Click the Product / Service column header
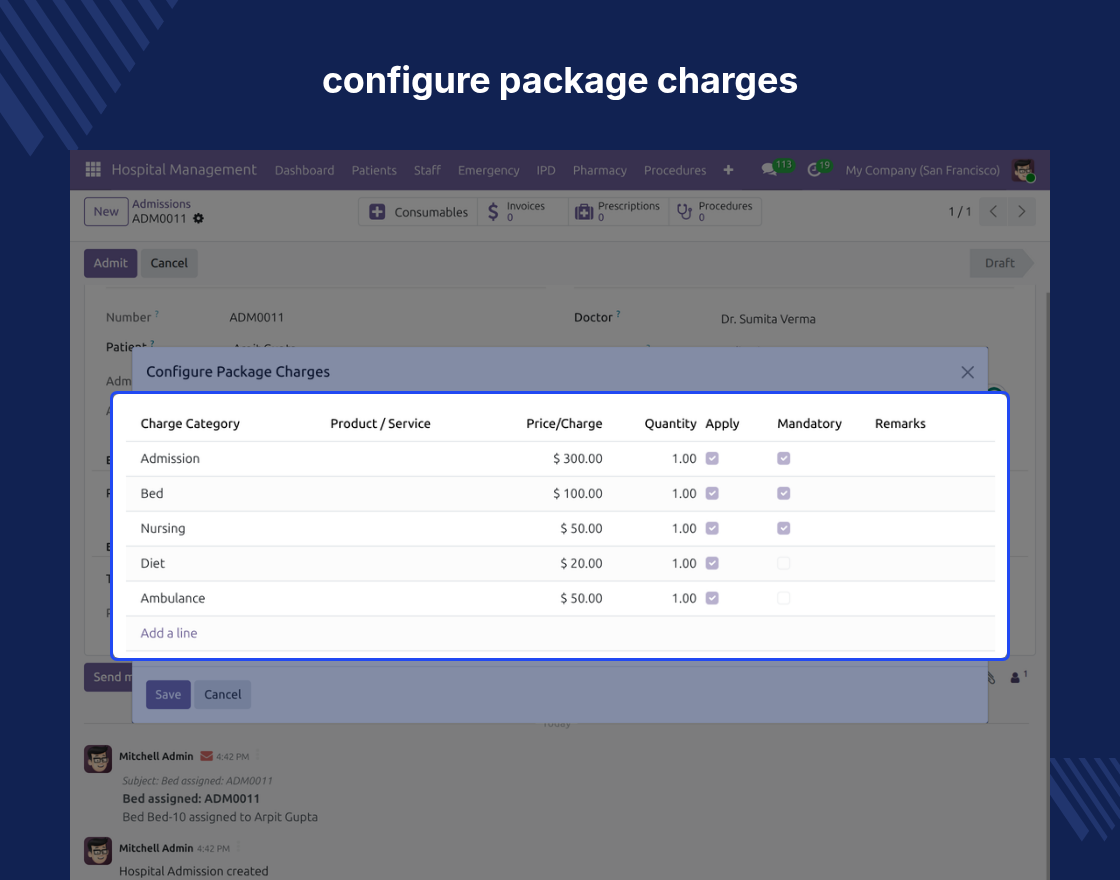1120x880 pixels. (x=380, y=424)
